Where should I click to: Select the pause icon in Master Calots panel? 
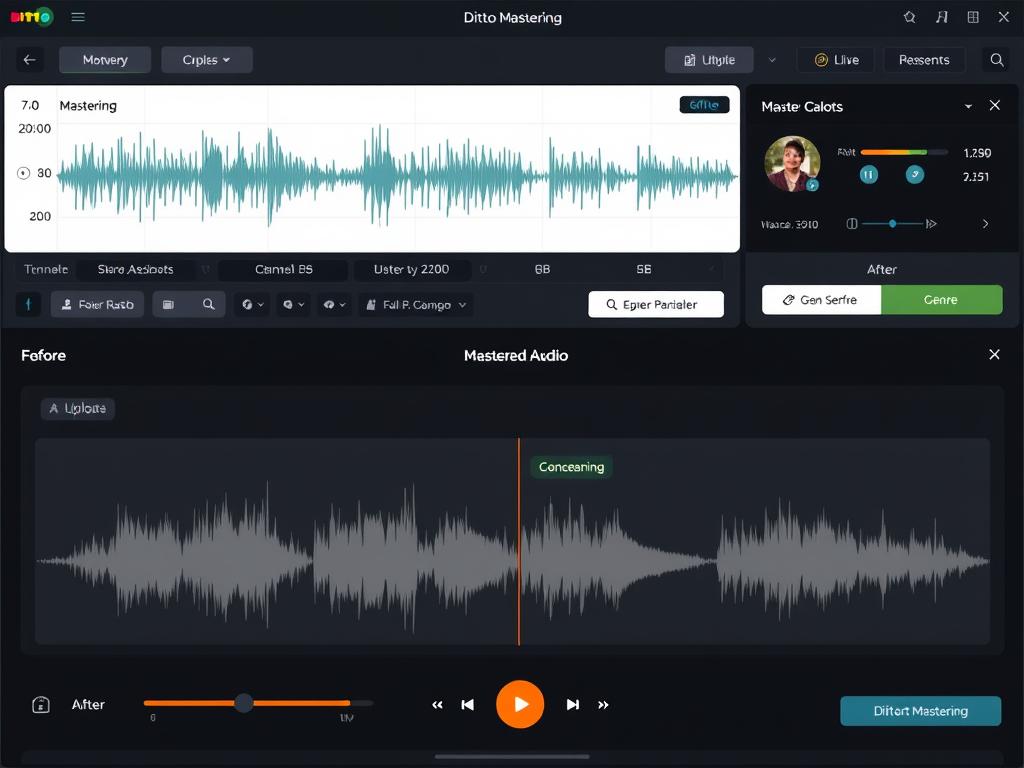867,174
